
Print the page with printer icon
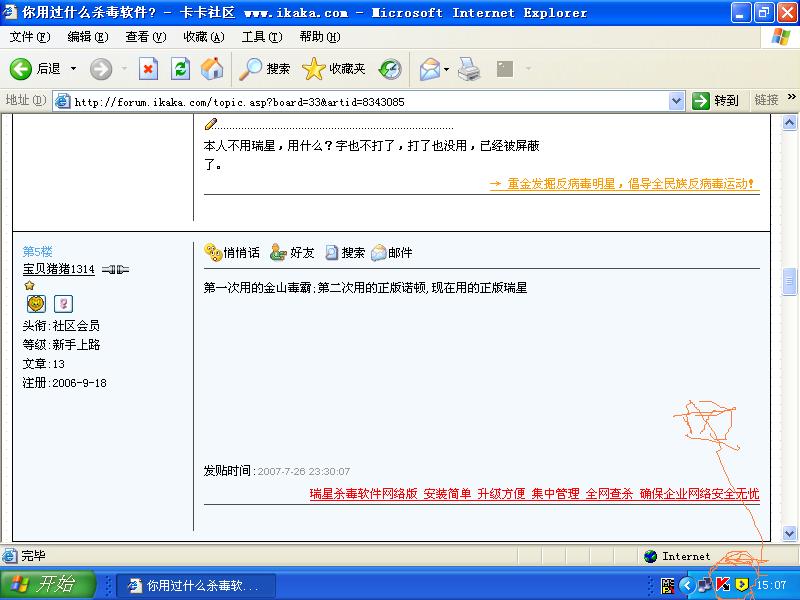[x=468, y=69]
